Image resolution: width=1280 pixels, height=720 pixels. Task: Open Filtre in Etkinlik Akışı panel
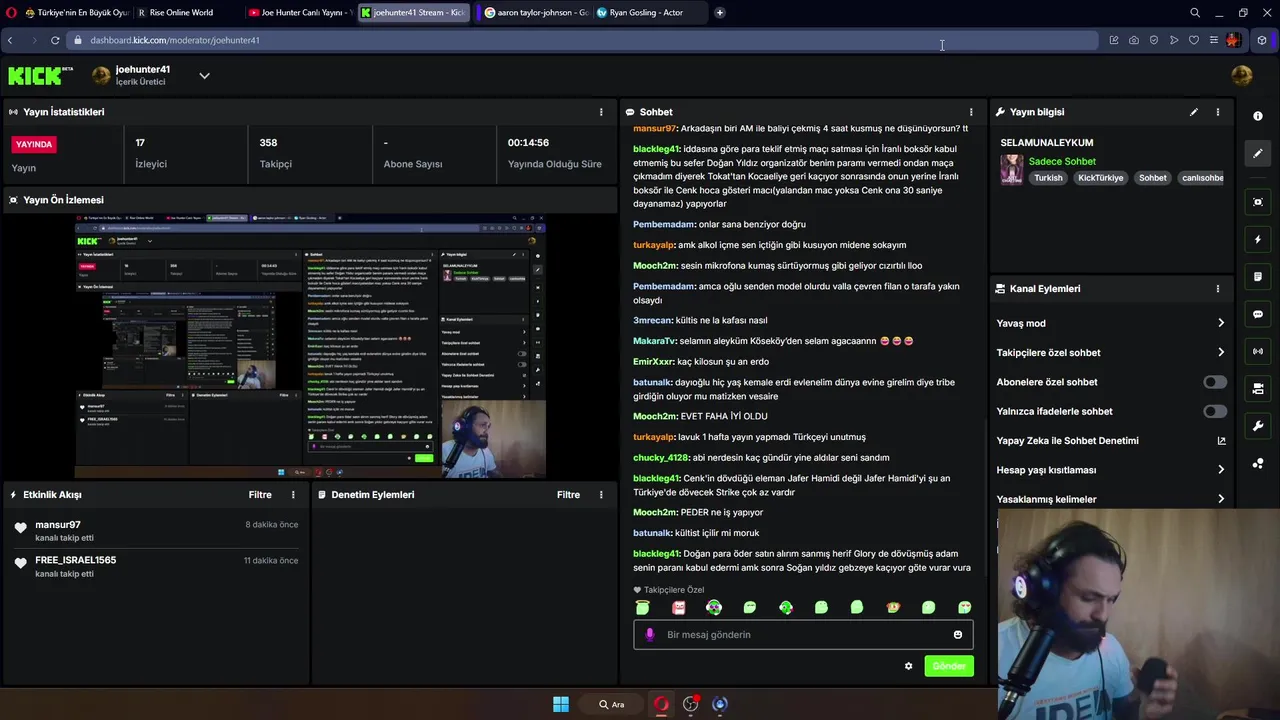pyautogui.click(x=260, y=495)
